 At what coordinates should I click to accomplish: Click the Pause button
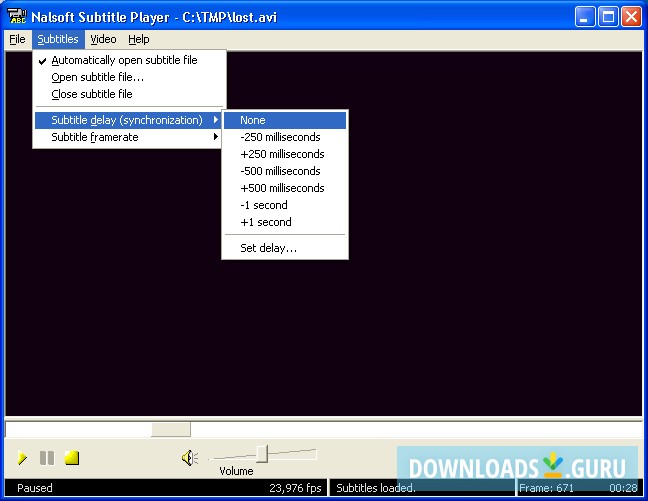click(x=47, y=458)
